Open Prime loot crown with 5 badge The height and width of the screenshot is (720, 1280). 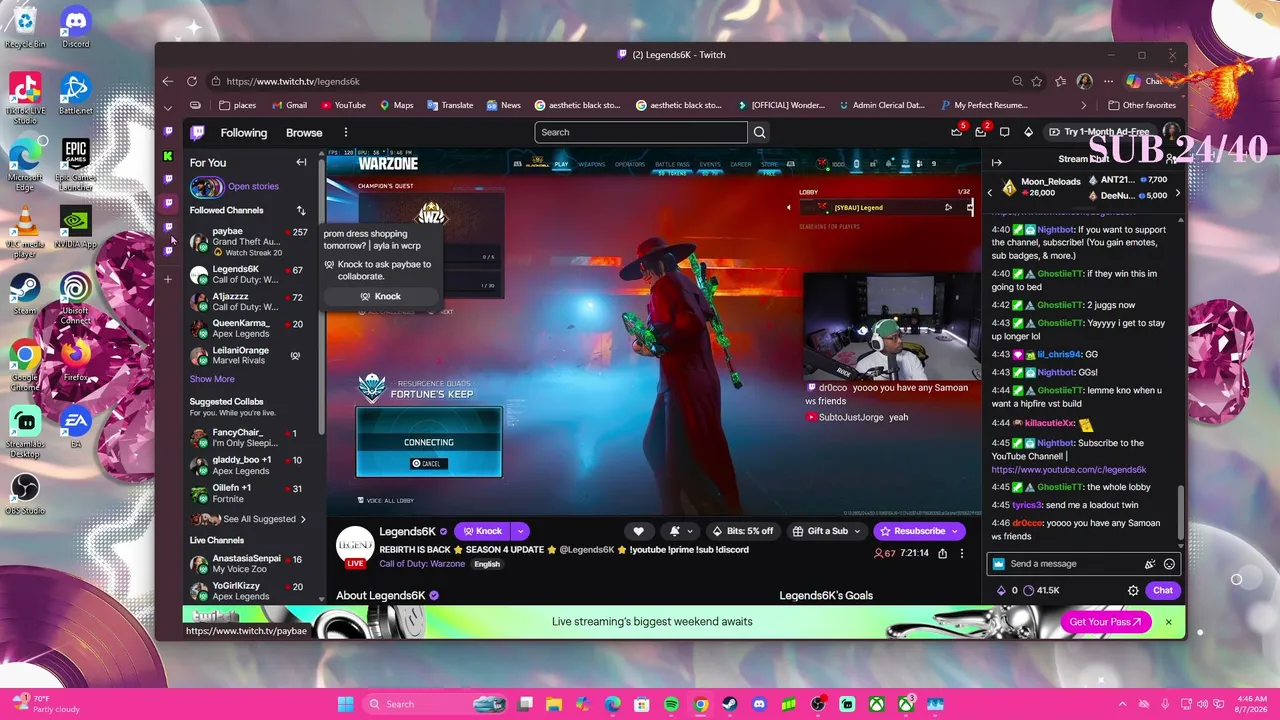pos(957,132)
